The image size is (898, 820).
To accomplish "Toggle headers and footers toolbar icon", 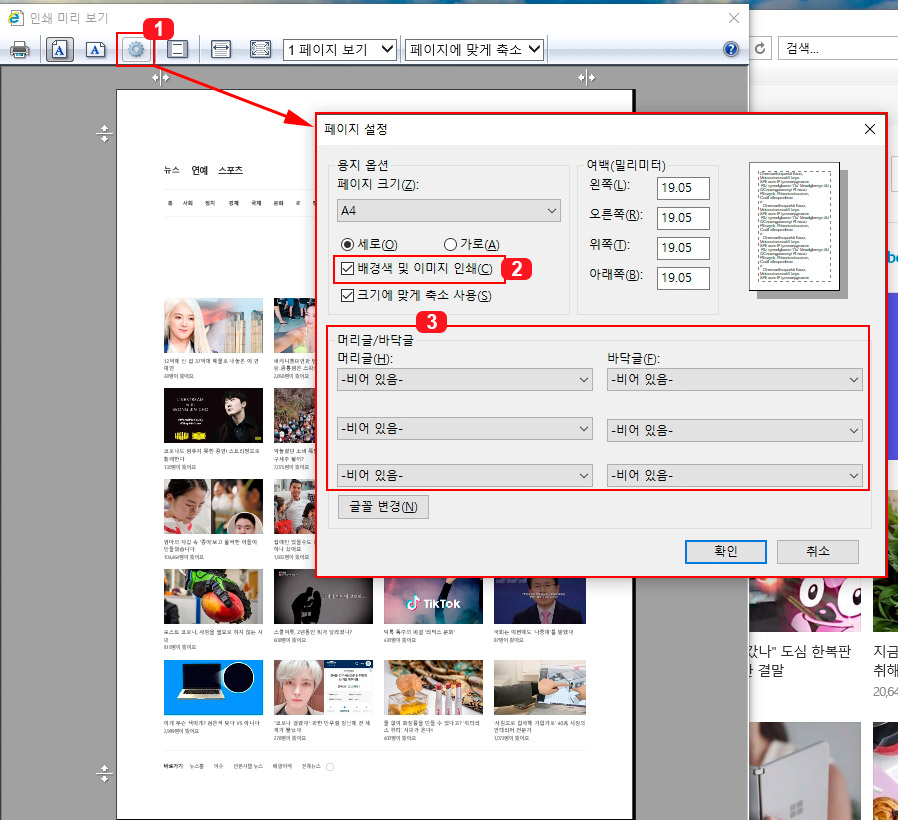I will [x=178, y=50].
